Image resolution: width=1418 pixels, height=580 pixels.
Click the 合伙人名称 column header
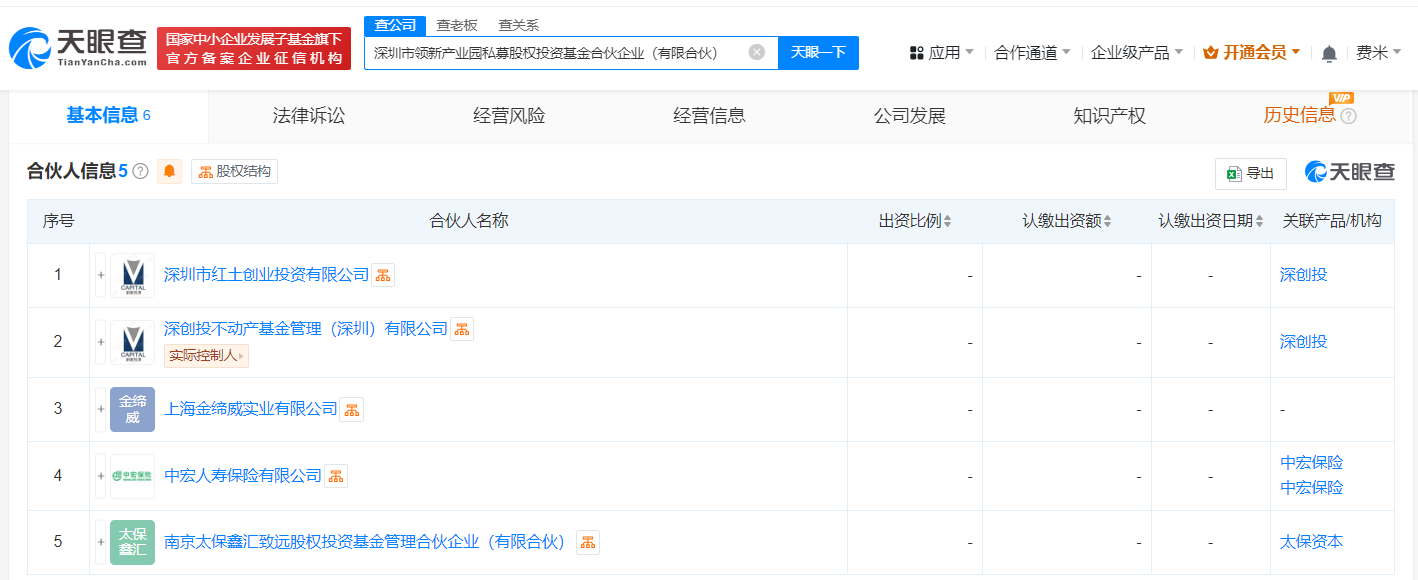468,221
